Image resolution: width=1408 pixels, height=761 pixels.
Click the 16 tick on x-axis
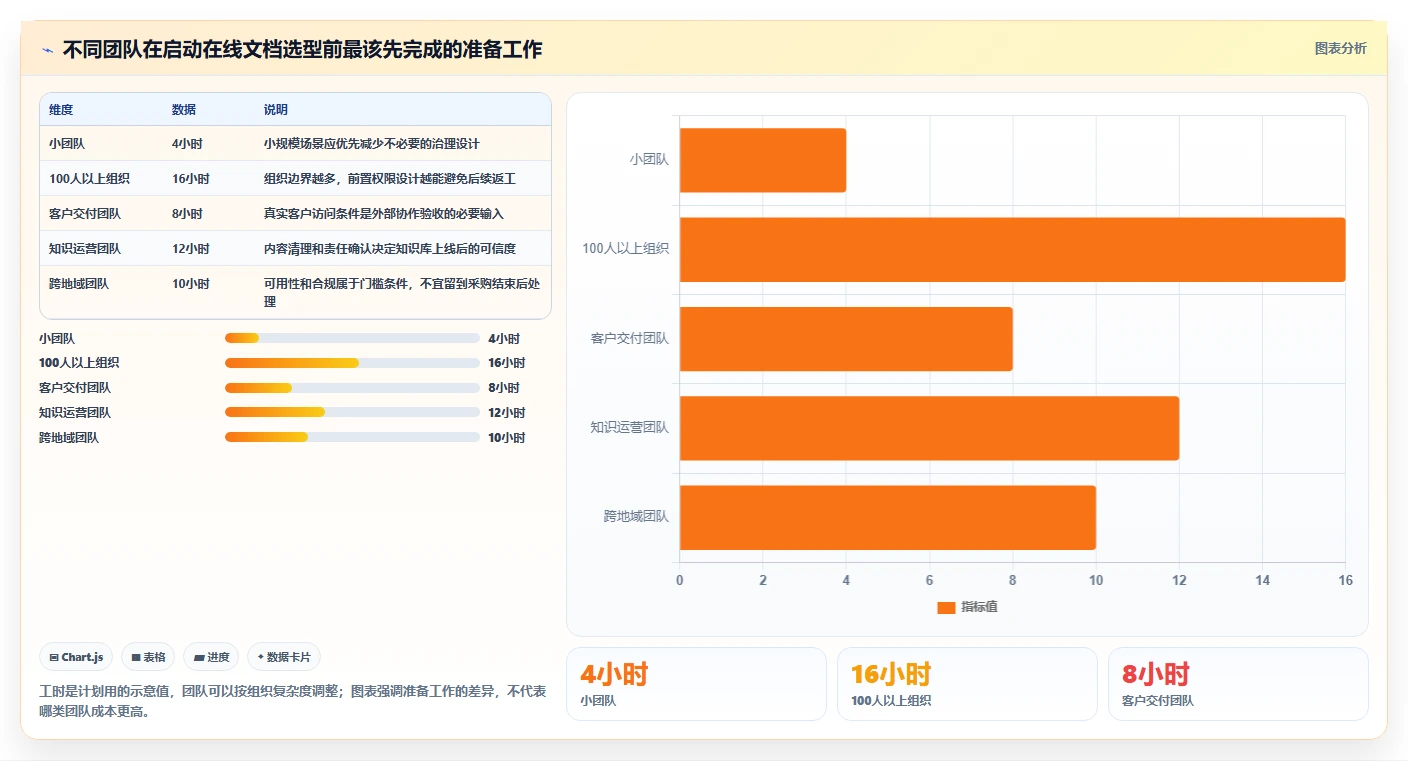pos(1345,581)
